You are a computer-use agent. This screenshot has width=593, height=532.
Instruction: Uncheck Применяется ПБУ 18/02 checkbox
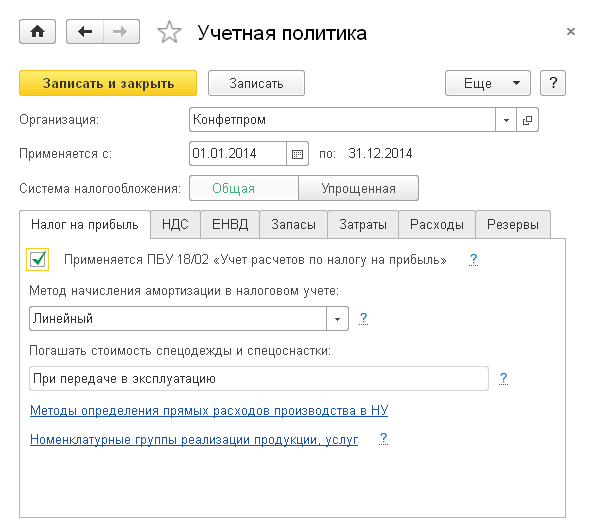[37, 259]
